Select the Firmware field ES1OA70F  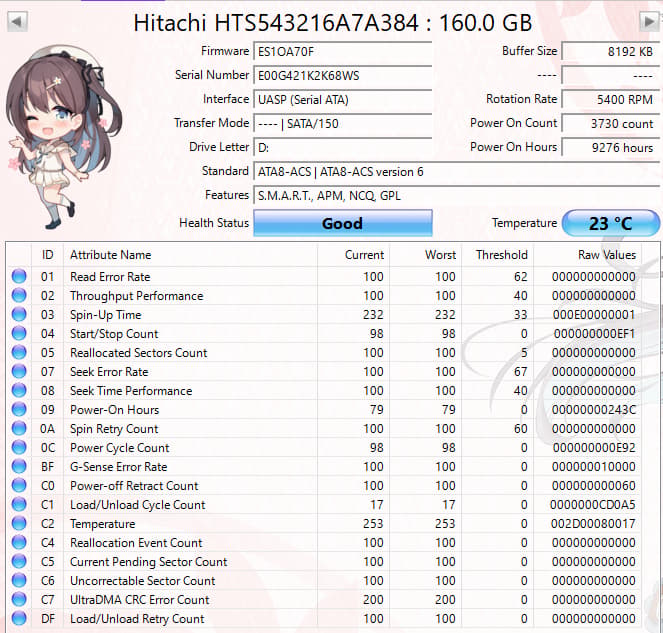point(342,52)
